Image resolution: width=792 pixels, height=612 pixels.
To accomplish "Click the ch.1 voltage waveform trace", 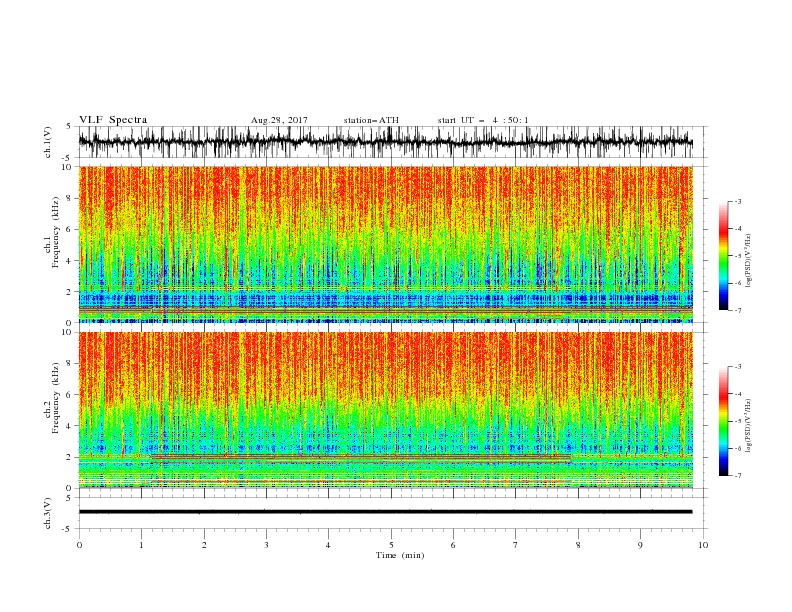I will (x=385, y=142).
